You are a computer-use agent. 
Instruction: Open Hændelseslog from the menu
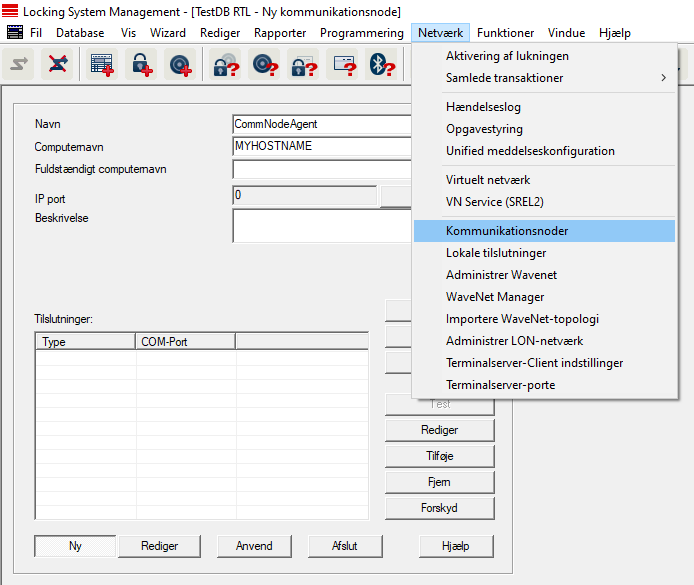pos(483,107)
